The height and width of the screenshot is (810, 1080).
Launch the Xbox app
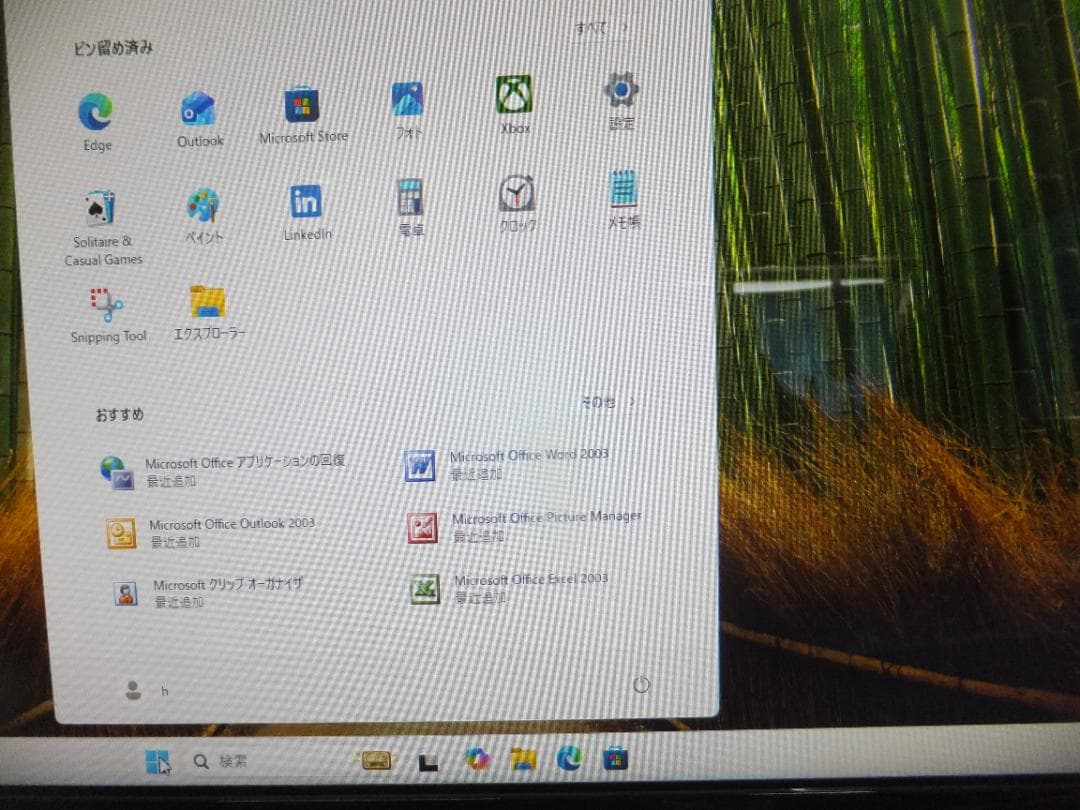click(x=515, y=105)
